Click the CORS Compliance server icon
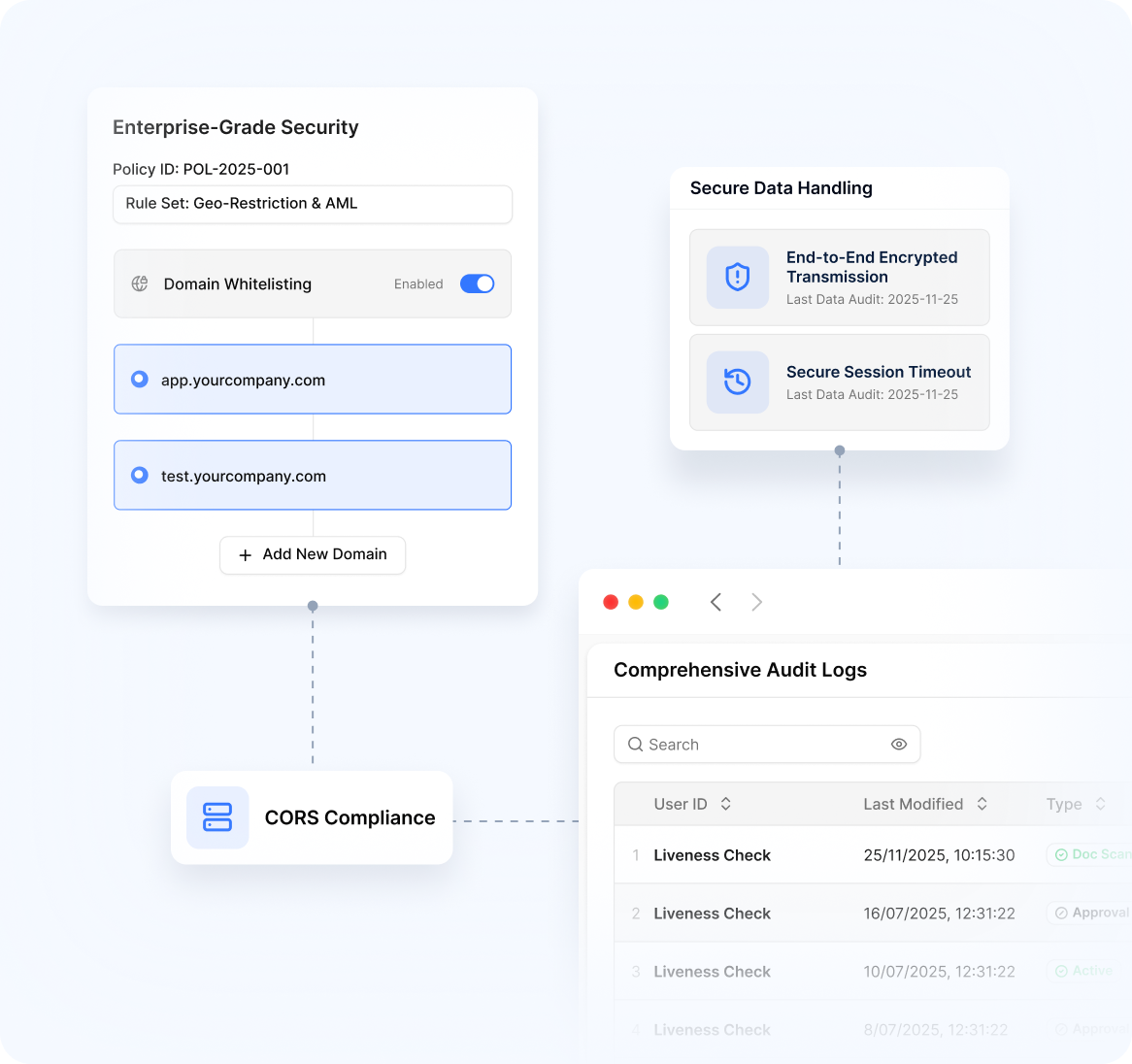 pos(217,817)
